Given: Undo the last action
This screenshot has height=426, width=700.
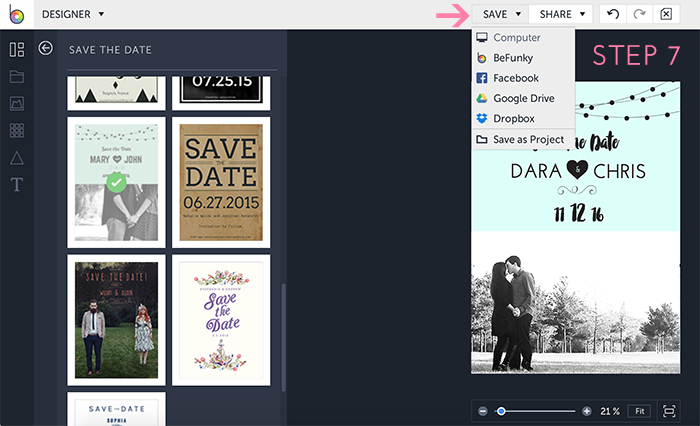Looking at the screenshot, I should [x=612, y=14].
